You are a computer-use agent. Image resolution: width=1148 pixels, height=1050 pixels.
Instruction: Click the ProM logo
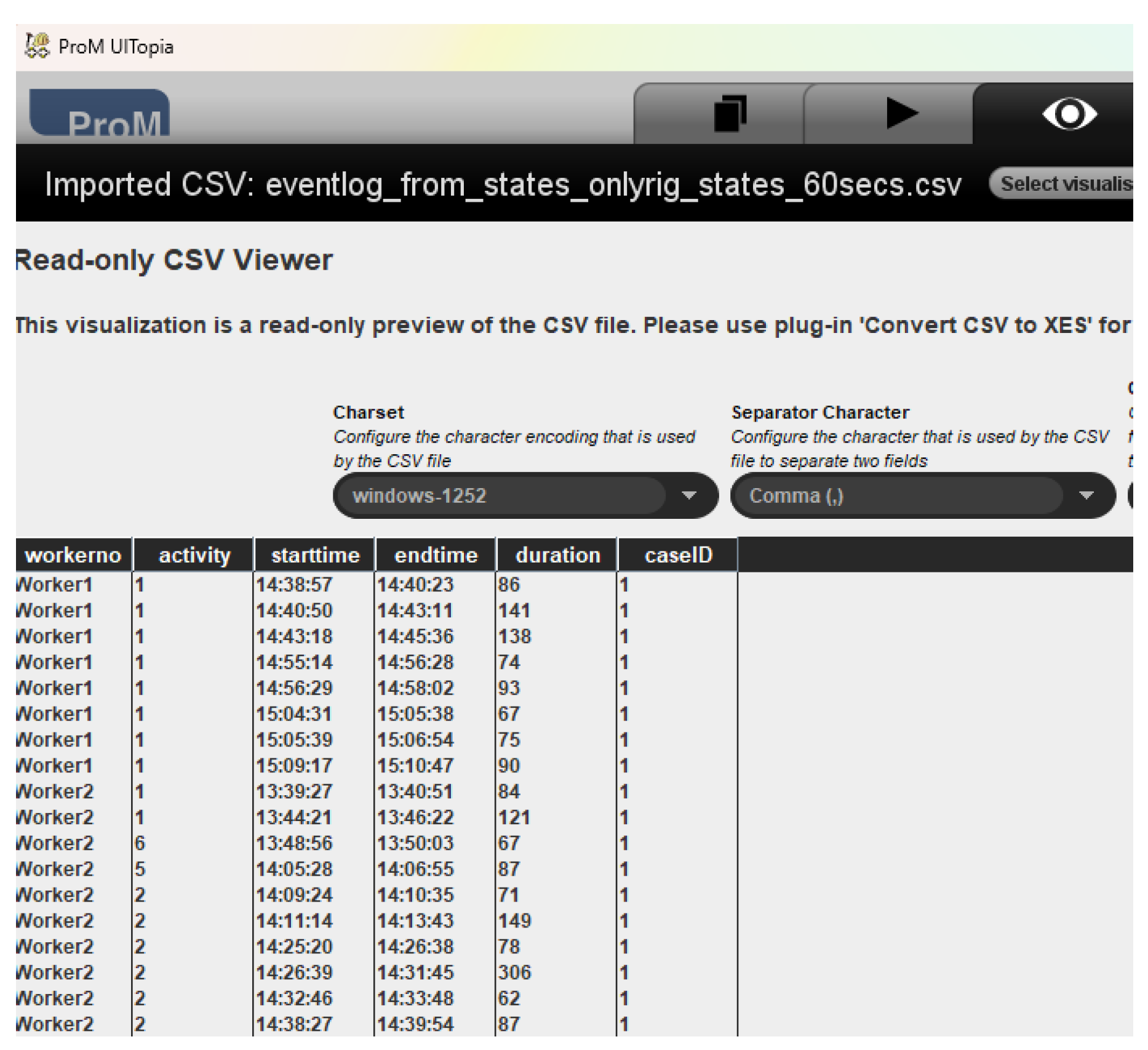(x=100, y=114)
